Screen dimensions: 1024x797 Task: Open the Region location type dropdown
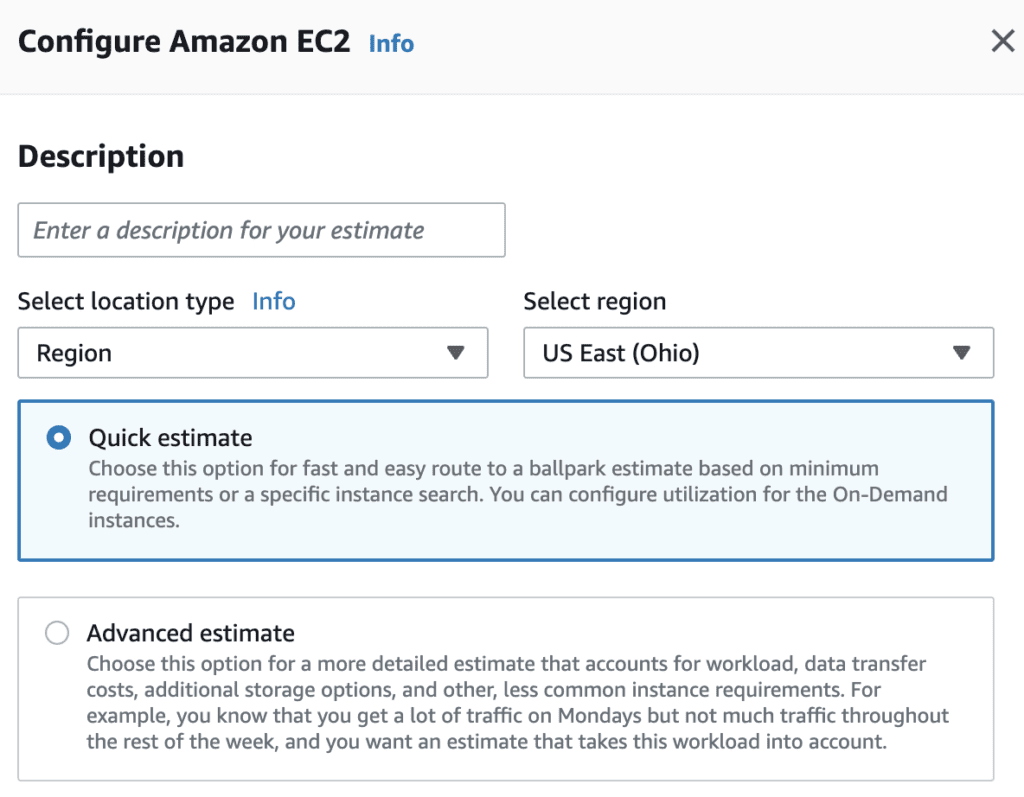coord(253,353)
